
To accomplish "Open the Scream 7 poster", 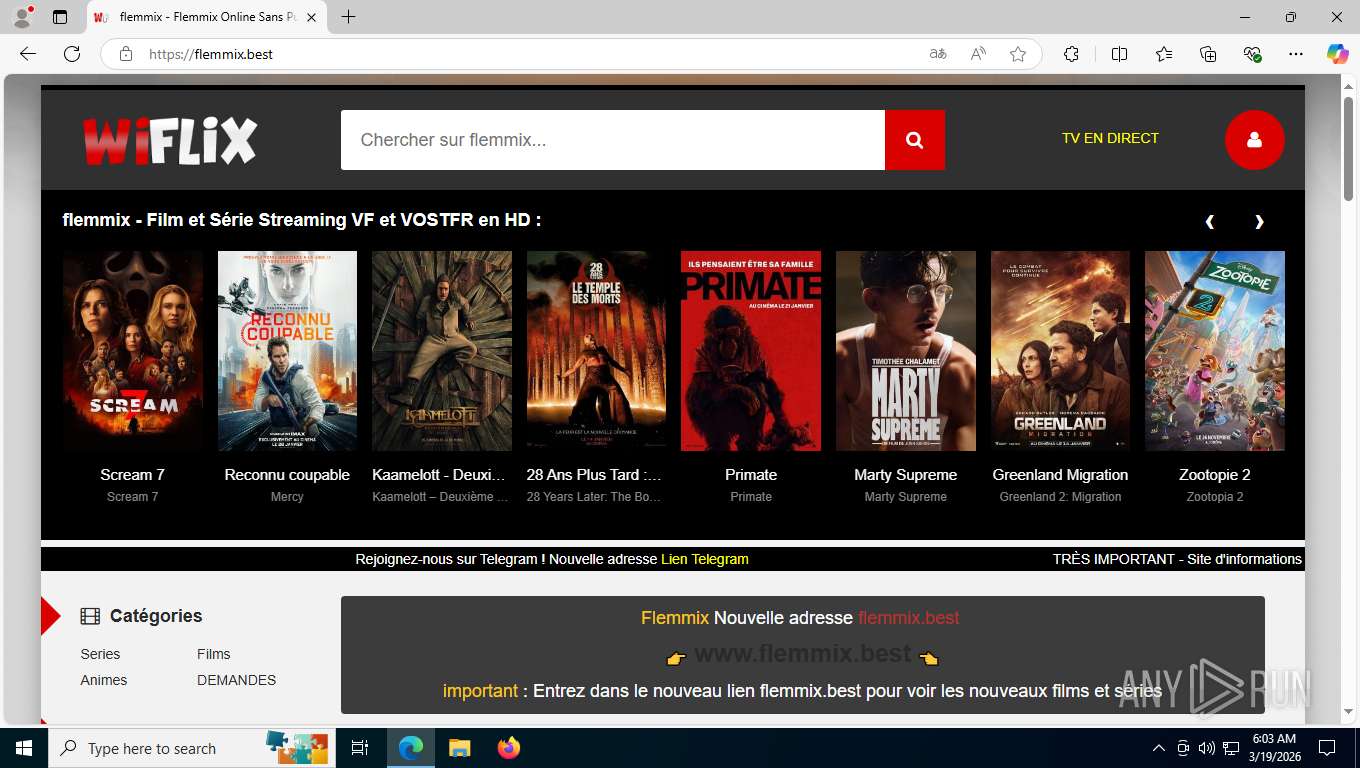I will (133, 351).
